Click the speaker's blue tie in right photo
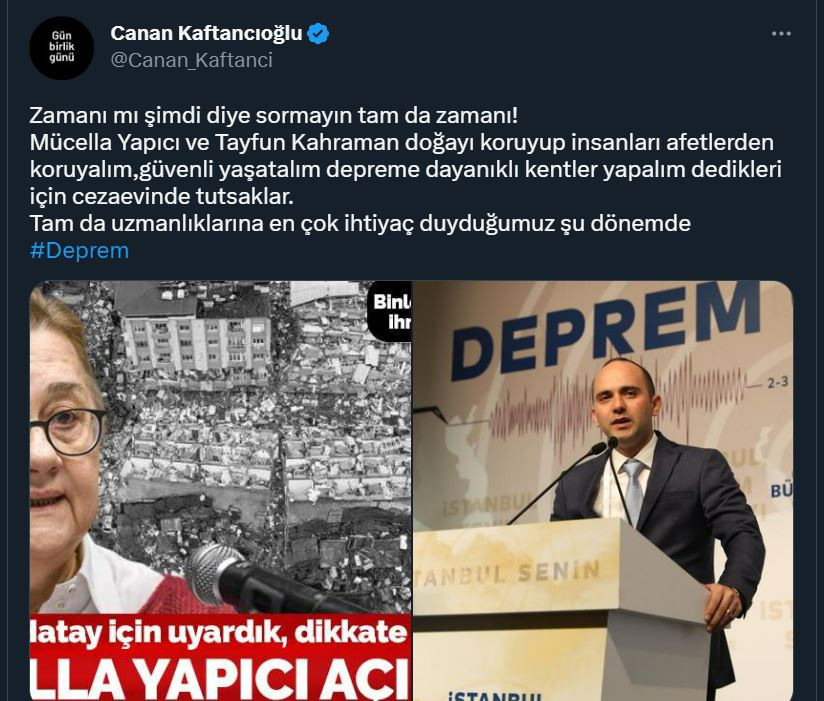Viewport: 824px width, 701px height. click(x=633, y=490)
